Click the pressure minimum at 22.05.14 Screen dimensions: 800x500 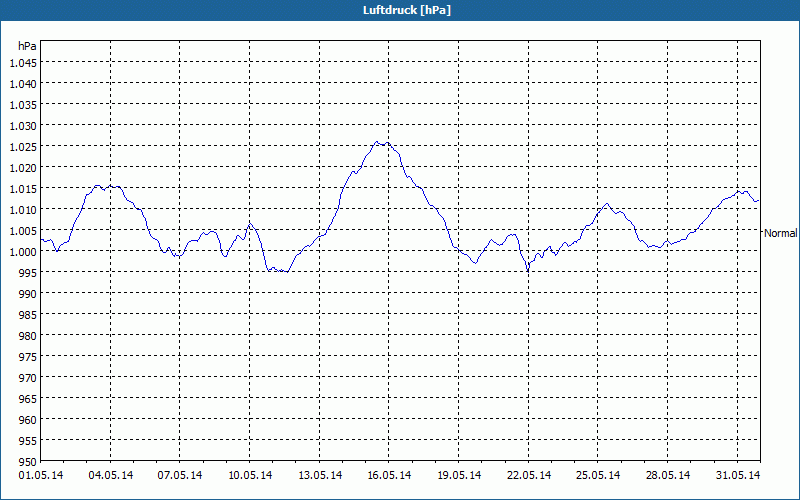click(528, 270)
